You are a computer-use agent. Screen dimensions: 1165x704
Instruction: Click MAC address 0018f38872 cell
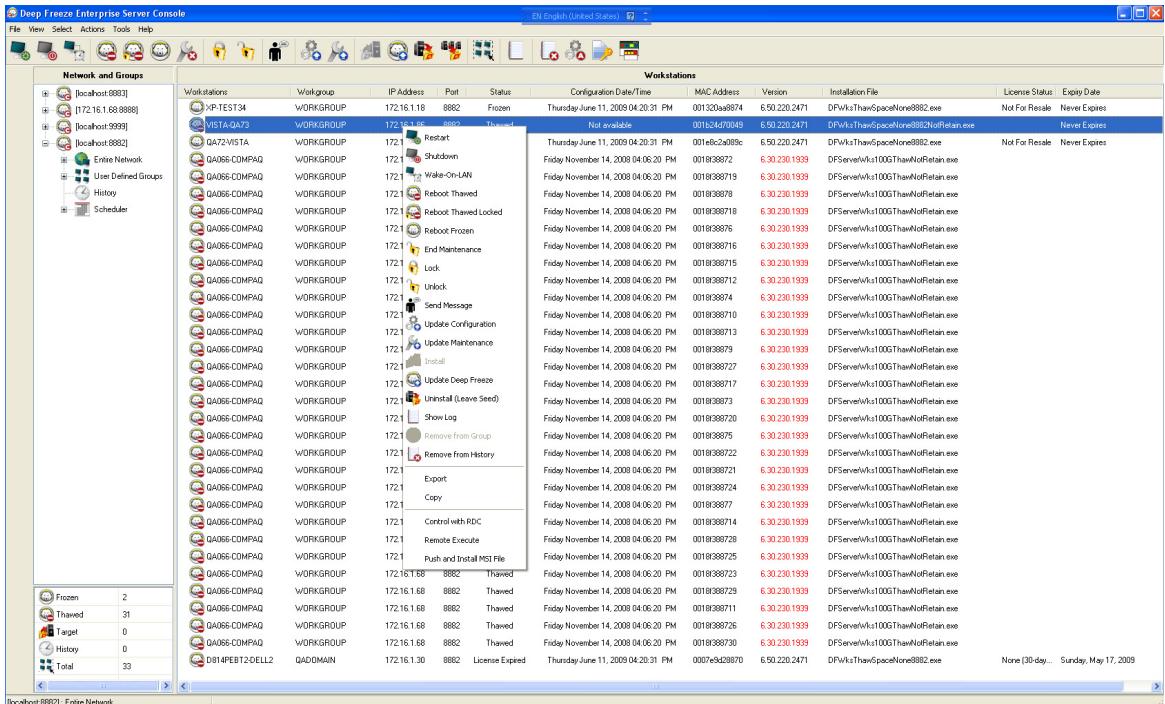[713, 160]
